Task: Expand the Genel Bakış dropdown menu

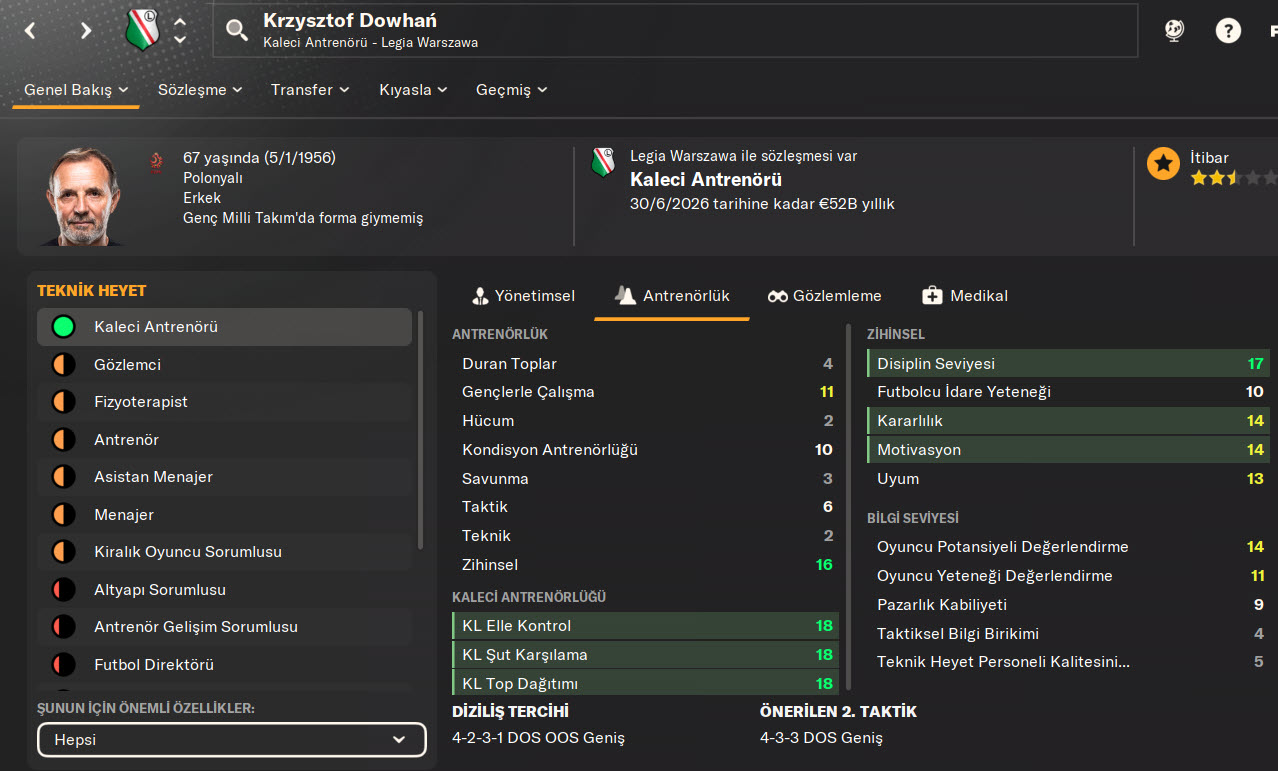Action: pyautogui.click(x=77, y=90)
